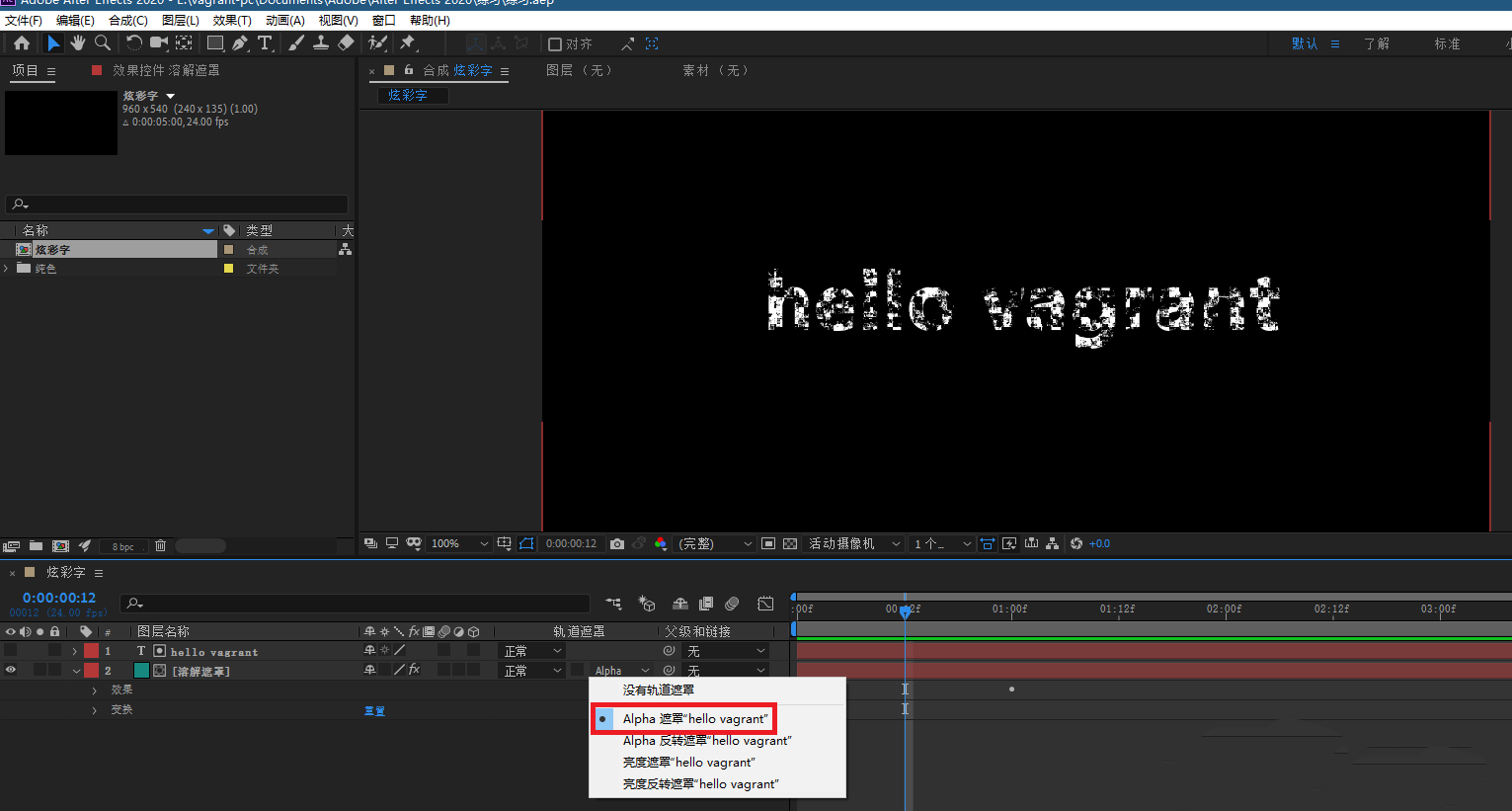Click the reset exposure icon

coord(1076,544)
